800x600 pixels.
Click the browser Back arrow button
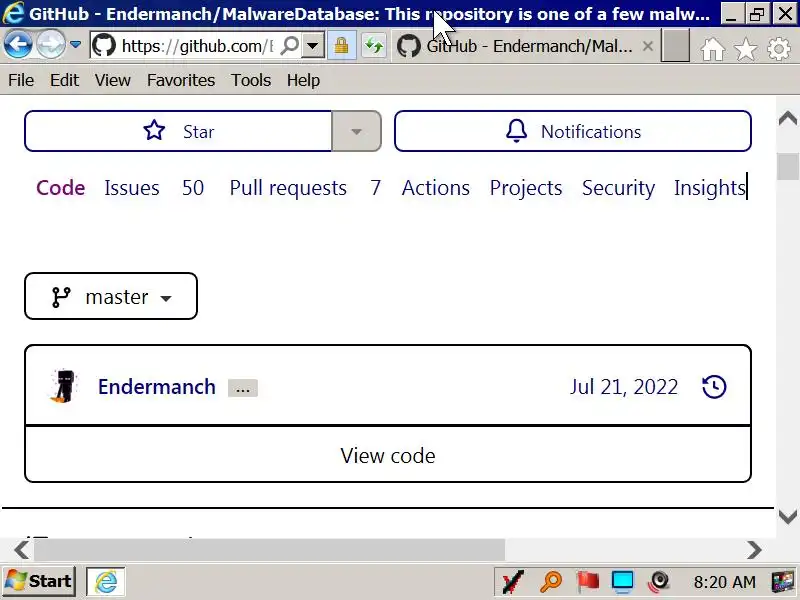click(18, 45)
